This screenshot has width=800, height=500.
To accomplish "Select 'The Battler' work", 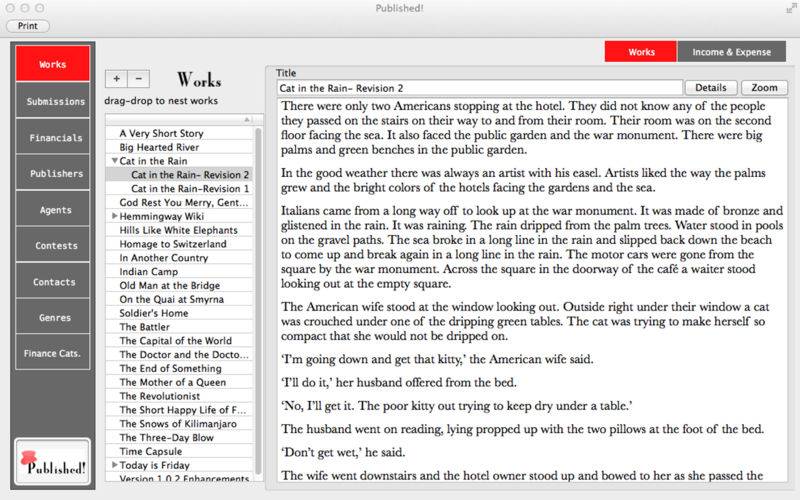I will click(x=179, y=327).
